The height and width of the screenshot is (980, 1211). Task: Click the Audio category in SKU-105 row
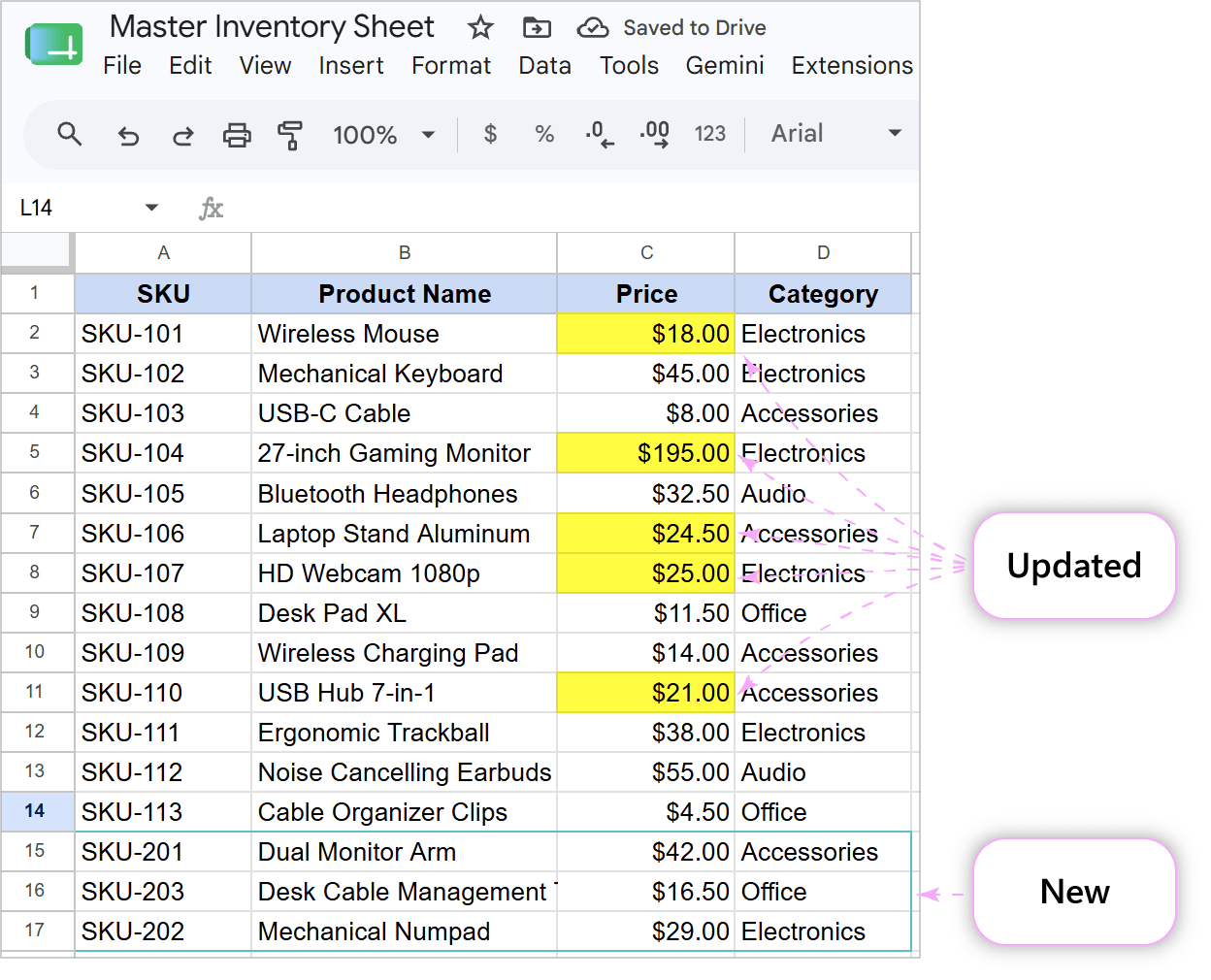[x=823, y=494]
